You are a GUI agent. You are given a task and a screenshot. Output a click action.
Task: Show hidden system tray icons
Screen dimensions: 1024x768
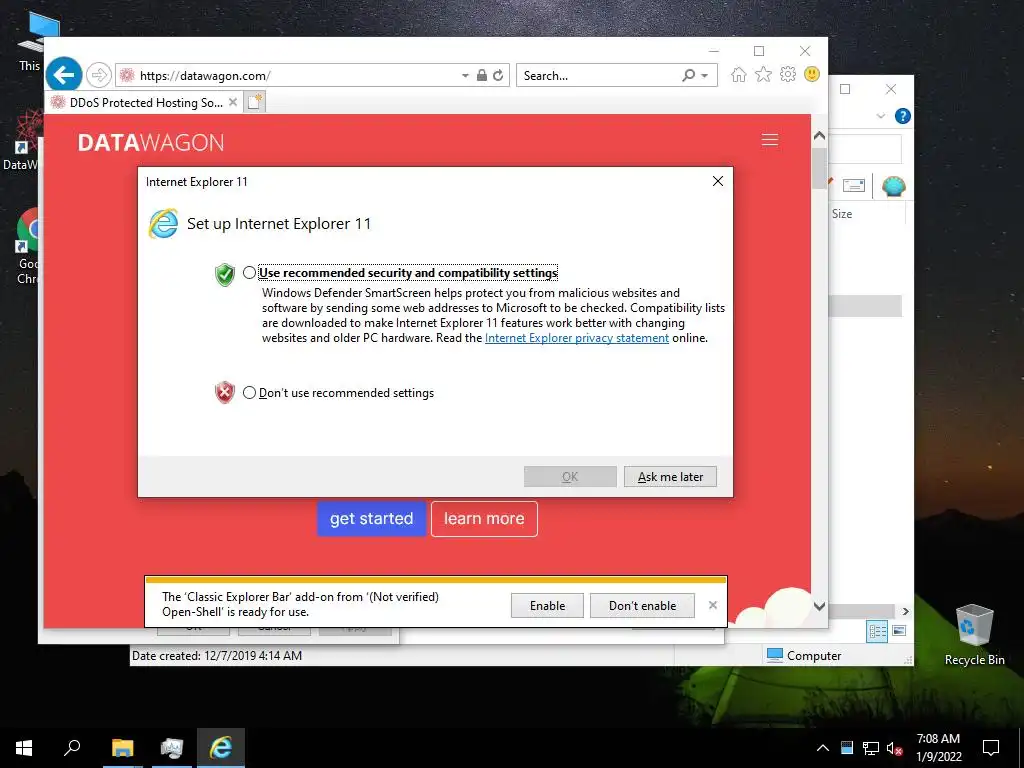click(823, 748)
